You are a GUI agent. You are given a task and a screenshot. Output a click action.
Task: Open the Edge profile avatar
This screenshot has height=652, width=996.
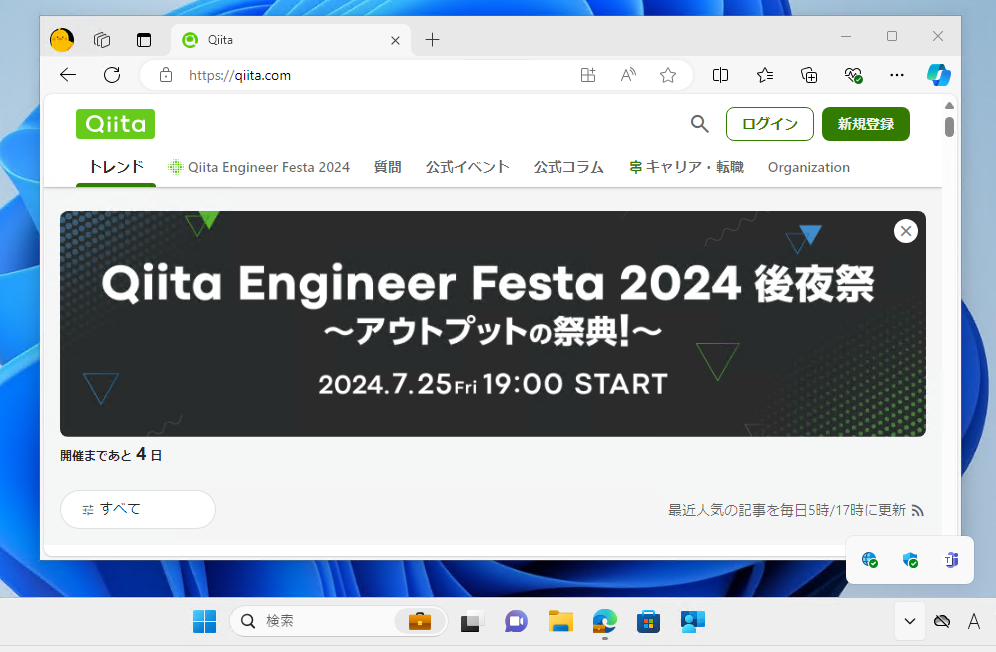(x=62, y=40)
